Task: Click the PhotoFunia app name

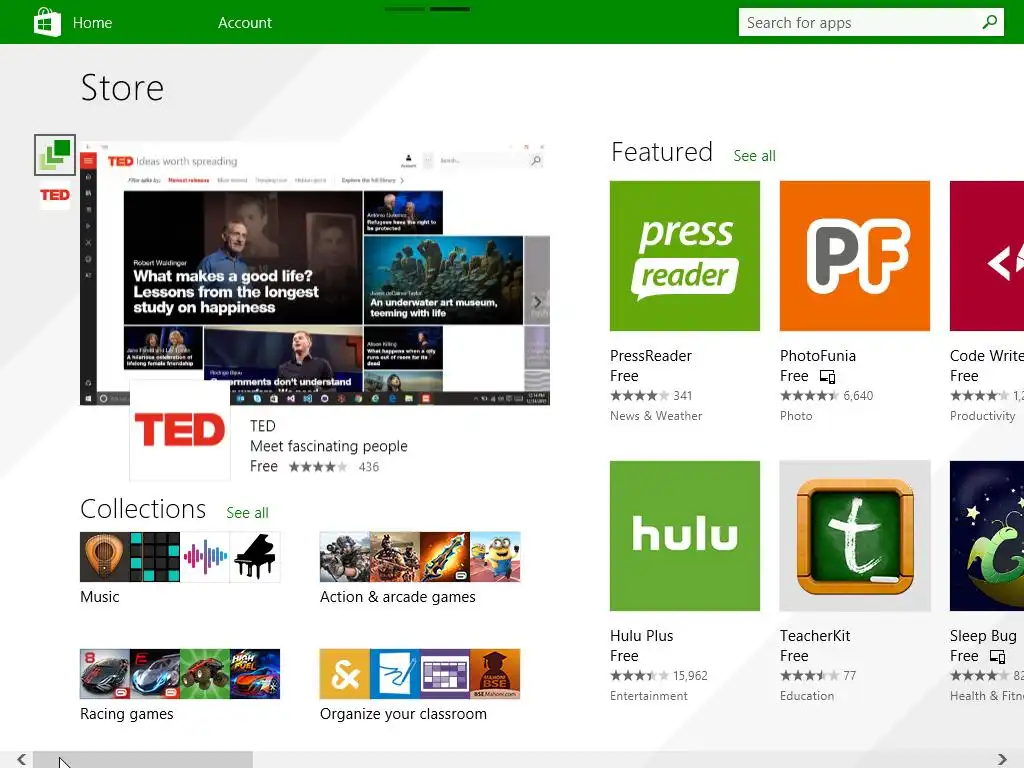Action: (x=818, y=356)
